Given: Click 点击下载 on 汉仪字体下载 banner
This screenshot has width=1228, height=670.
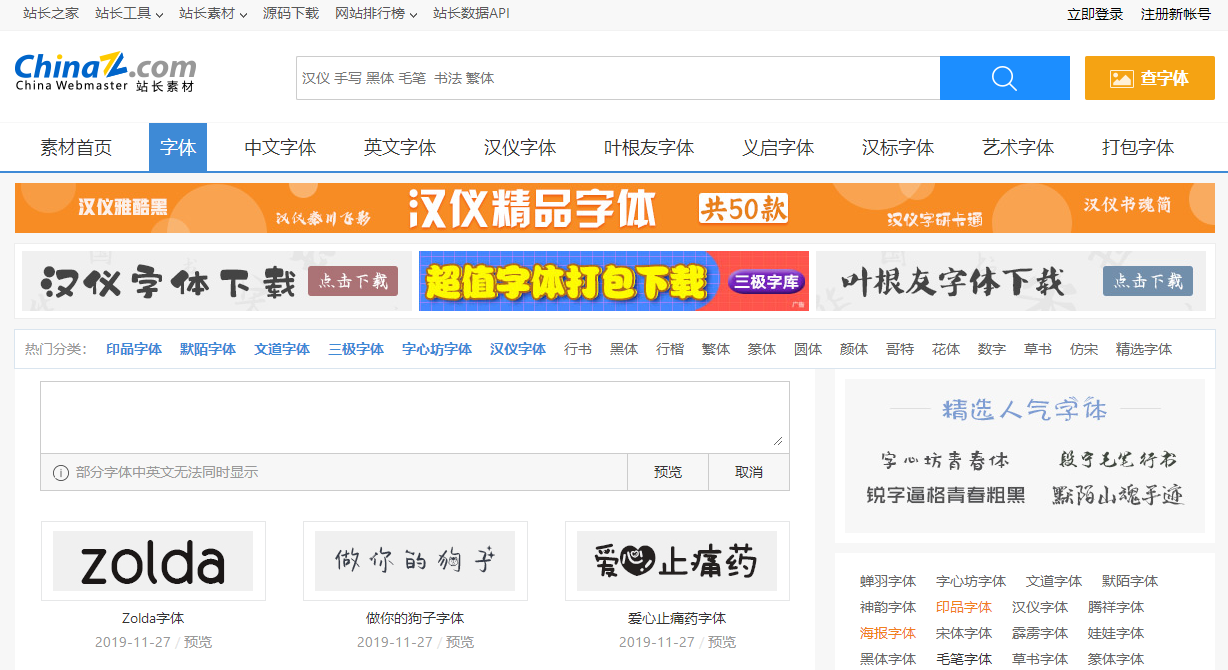Looking at the screenshot, I should coord(352,281).
